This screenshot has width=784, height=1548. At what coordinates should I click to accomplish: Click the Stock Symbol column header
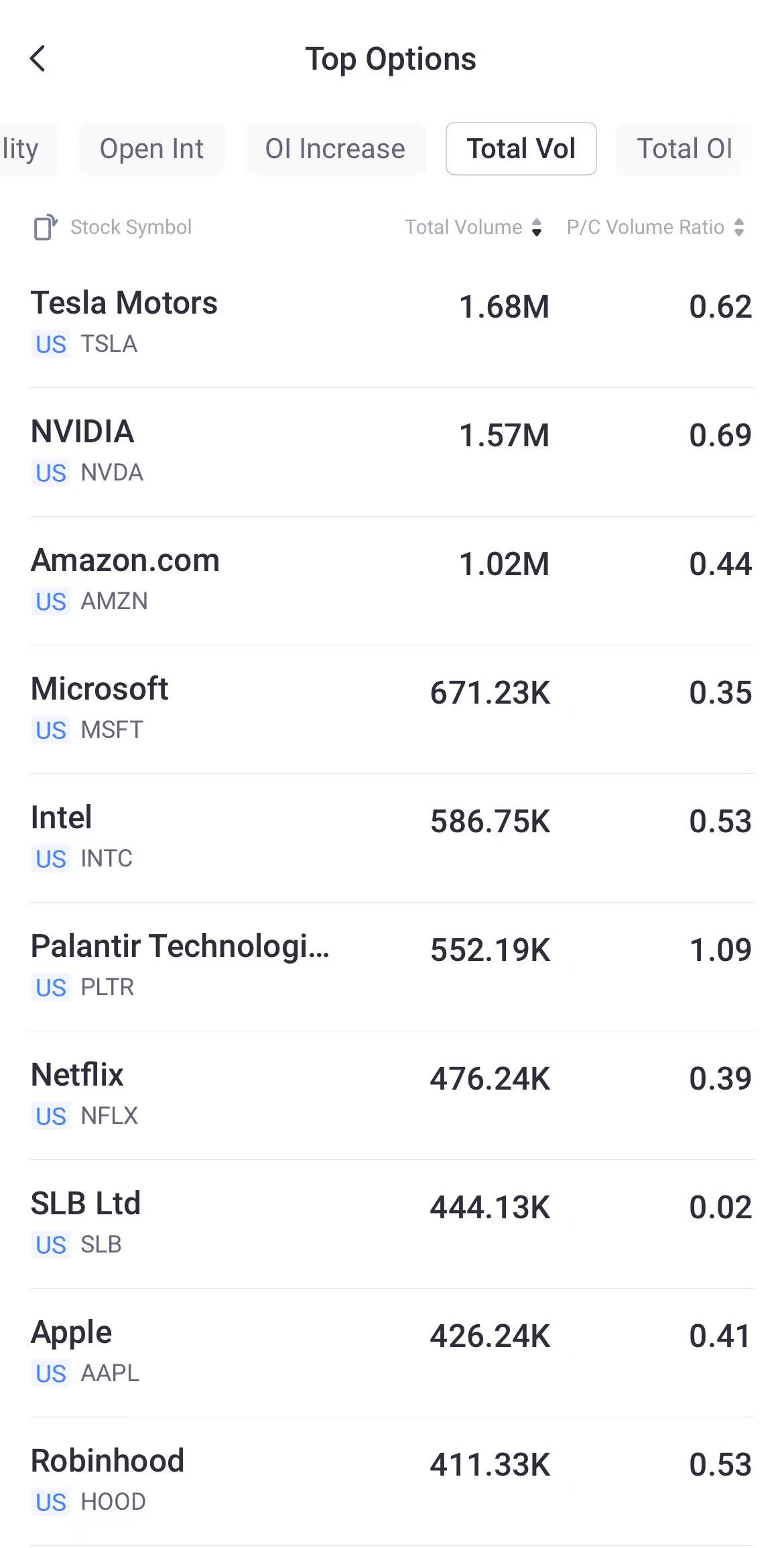pyautogui.click(x=131, y=227)
